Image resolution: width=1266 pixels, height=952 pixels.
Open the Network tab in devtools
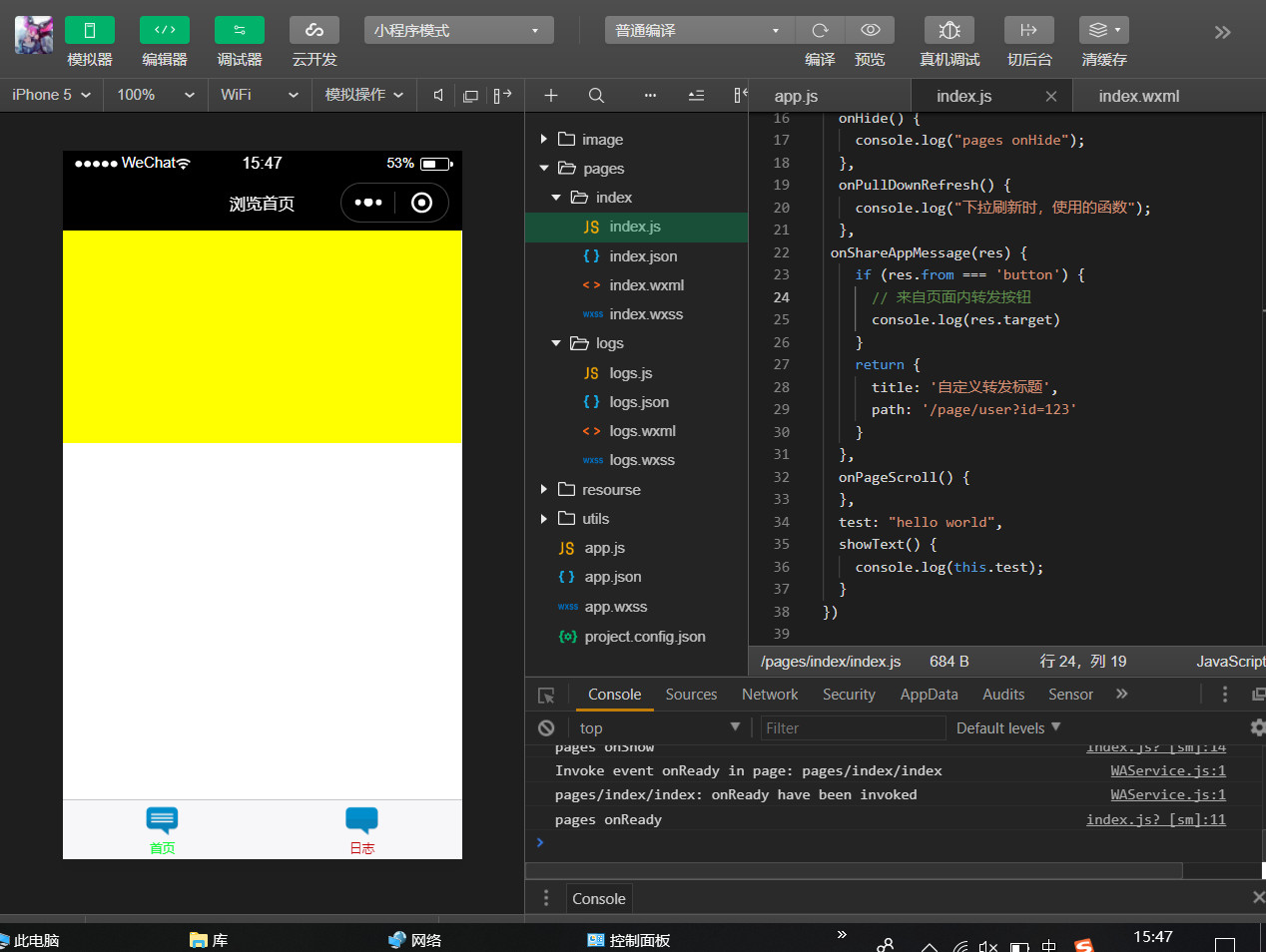pyautogui.click(x=769, y=695)
